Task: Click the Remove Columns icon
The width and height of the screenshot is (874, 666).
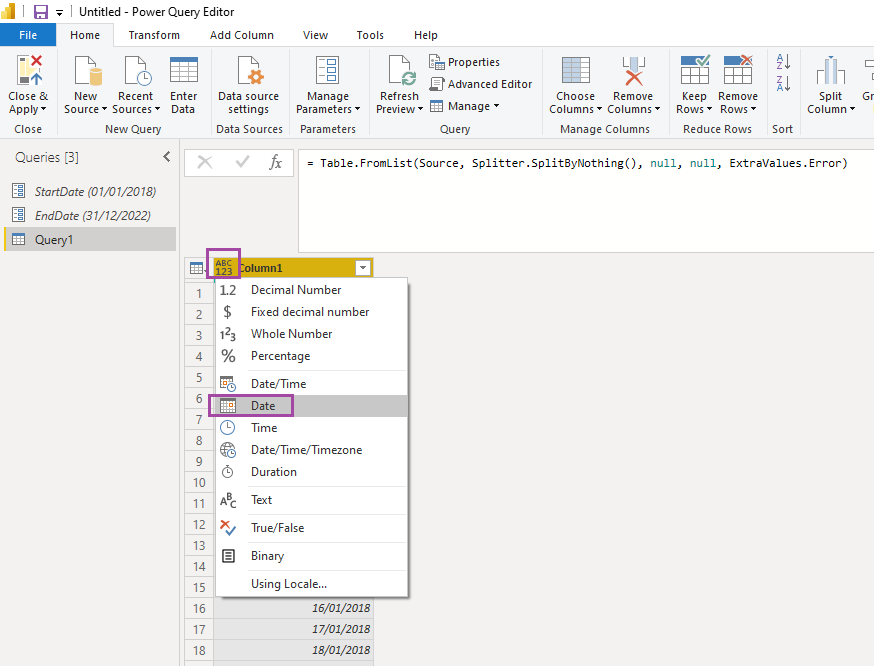Action: 633,71
